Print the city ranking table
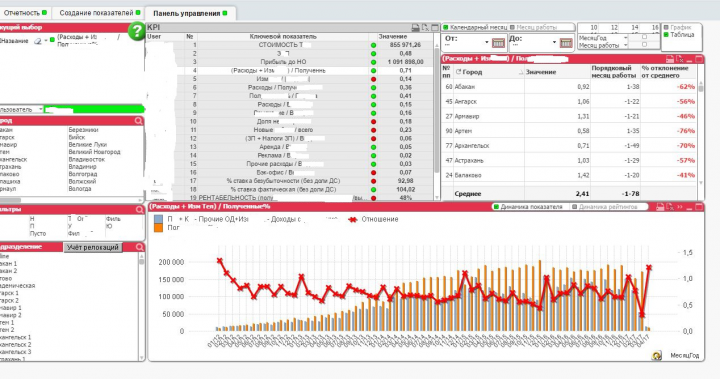 (x=670, y=59)
